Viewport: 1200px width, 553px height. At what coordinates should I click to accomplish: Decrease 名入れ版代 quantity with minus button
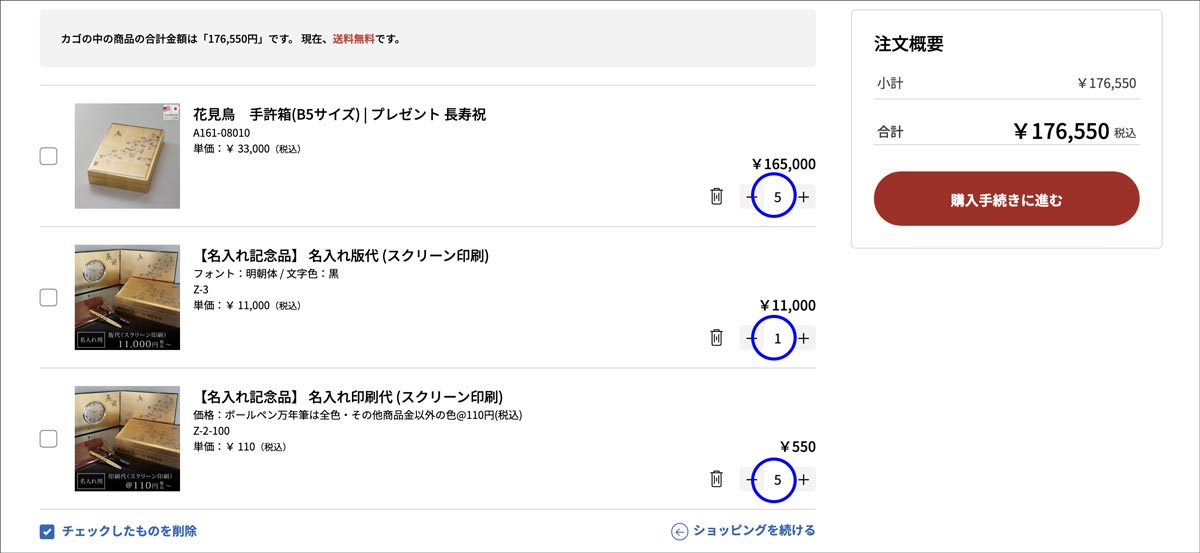pyautogui.click(x=751, y=338)
